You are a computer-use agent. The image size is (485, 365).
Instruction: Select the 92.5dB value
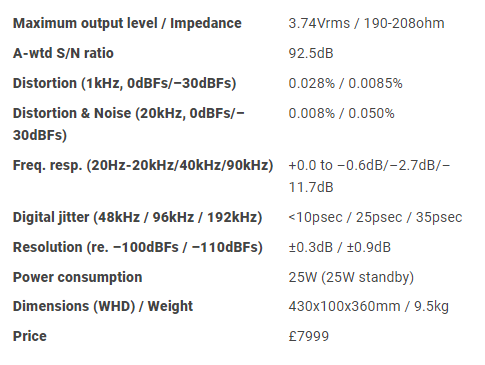[311, 53]
